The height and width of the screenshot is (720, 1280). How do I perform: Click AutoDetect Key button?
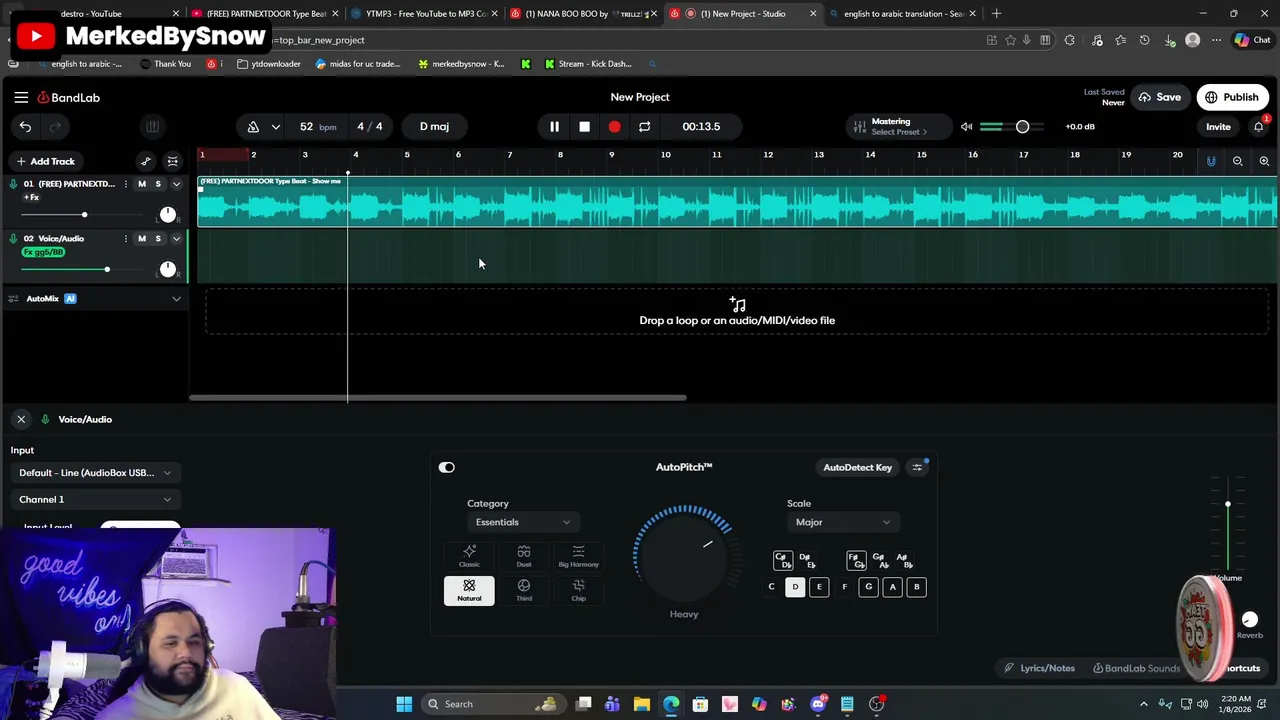[x=857, y=467]
